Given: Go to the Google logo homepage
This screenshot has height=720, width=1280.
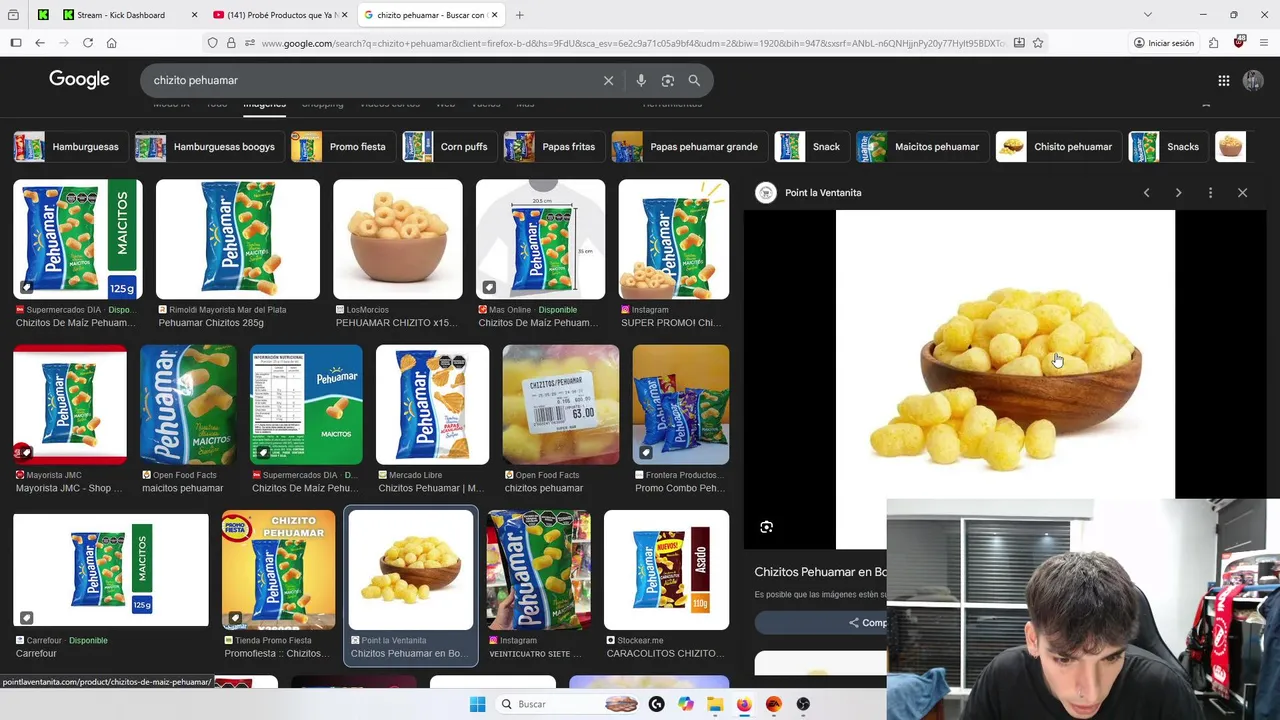Looking at the screenshot, I should point(79,80).
